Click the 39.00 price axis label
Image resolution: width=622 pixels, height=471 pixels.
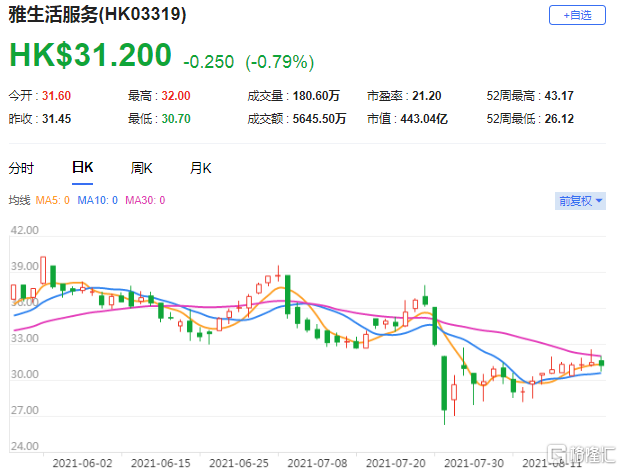(25, 266)
